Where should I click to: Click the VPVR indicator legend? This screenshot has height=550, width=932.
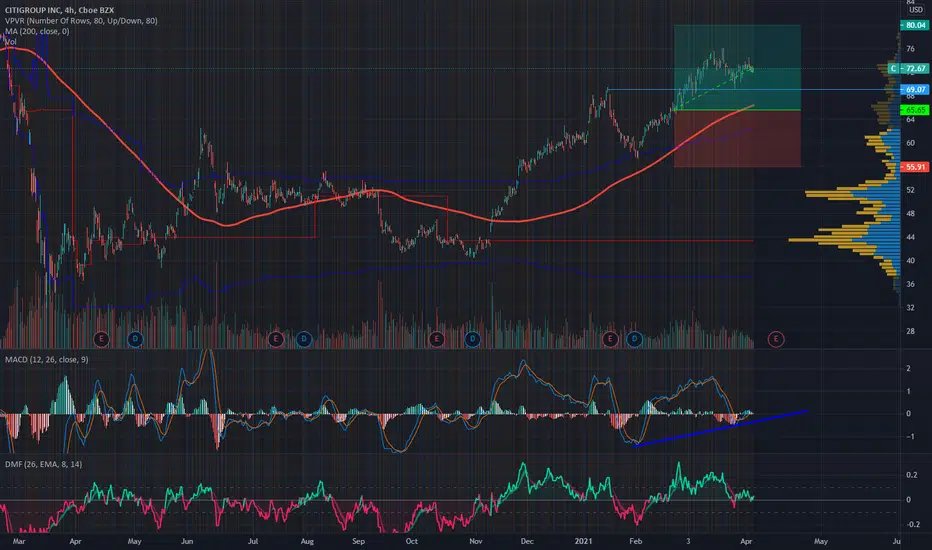click(81, 21)
